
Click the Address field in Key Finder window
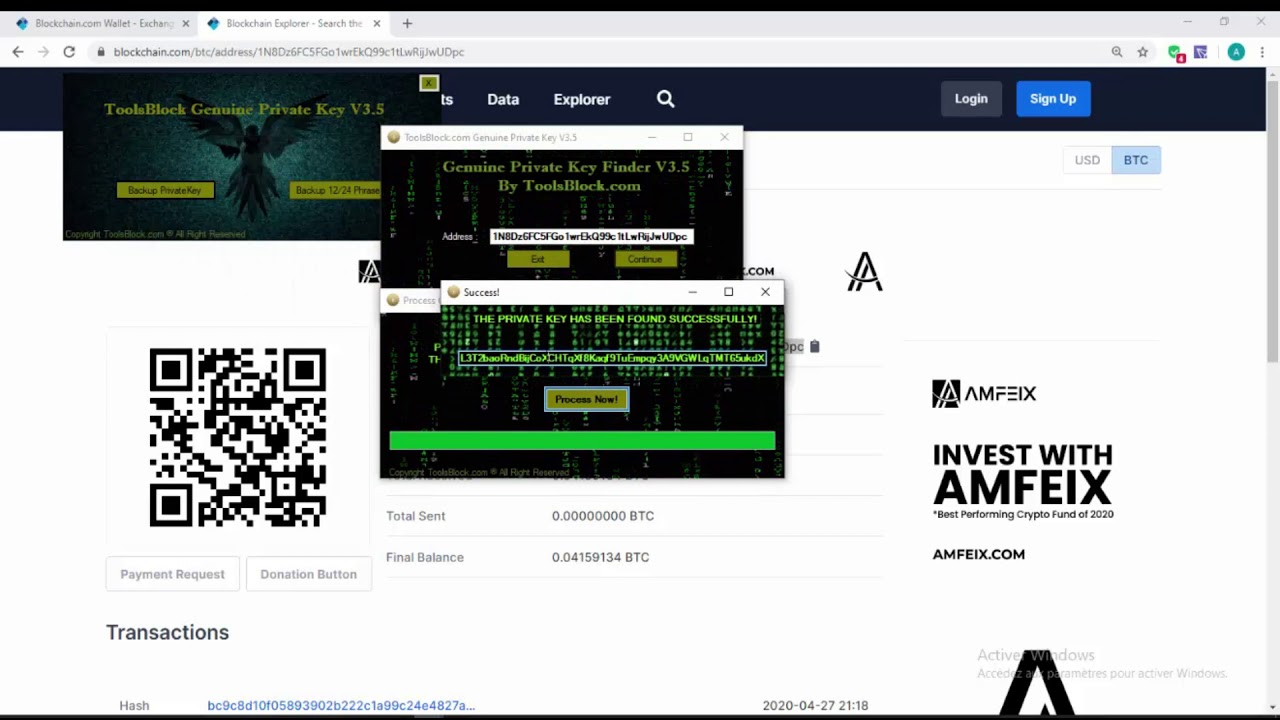[591, 236]
